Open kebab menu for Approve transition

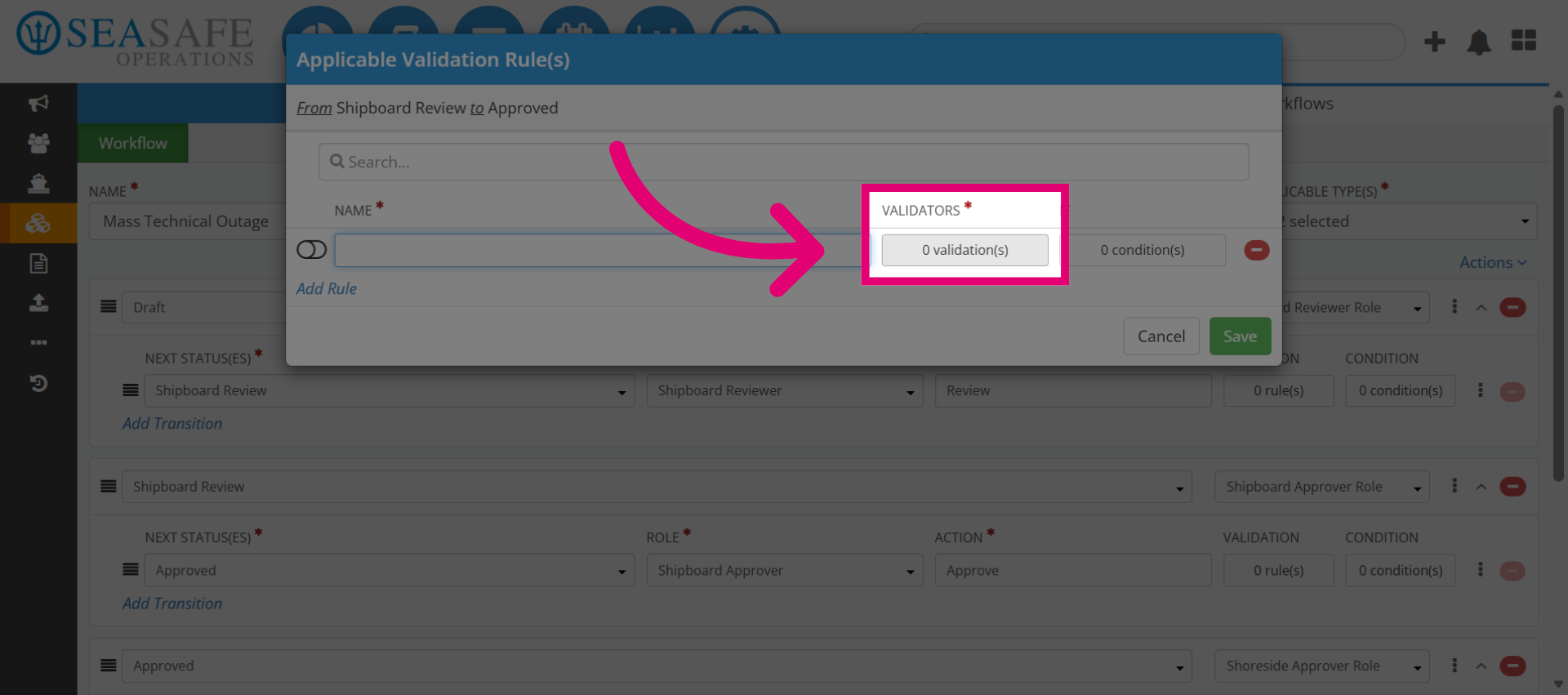point(1480,570)
